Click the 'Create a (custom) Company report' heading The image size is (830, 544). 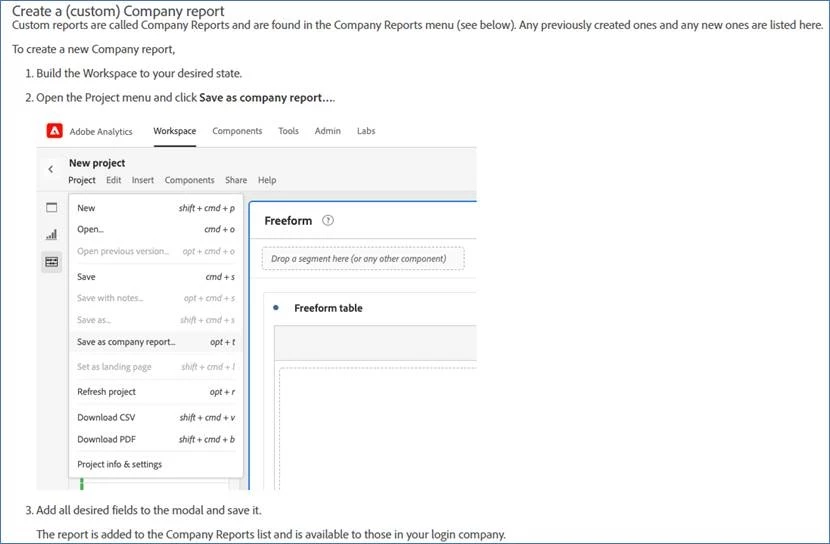(118, 11)
